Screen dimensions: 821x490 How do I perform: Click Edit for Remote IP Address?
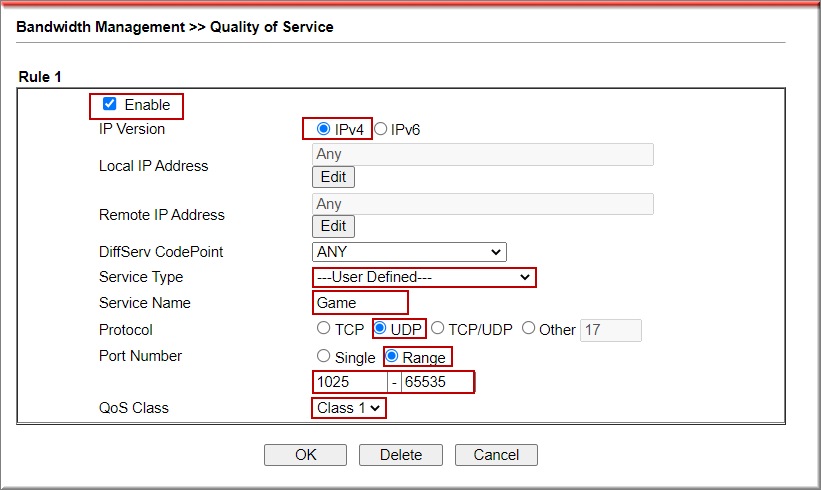333,226
